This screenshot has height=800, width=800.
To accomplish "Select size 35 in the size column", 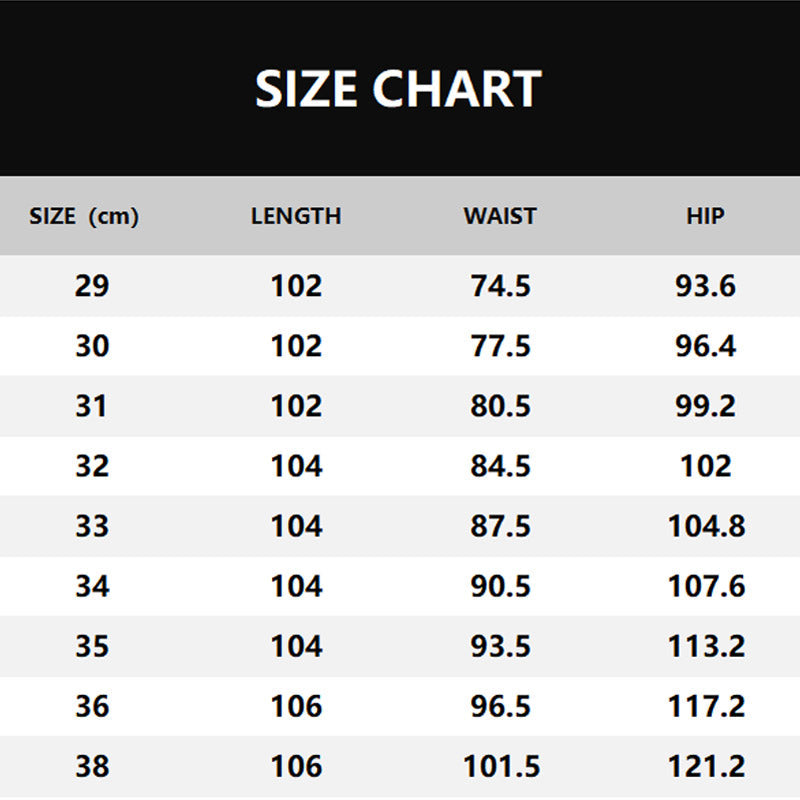I will click(x=92, y=646).
